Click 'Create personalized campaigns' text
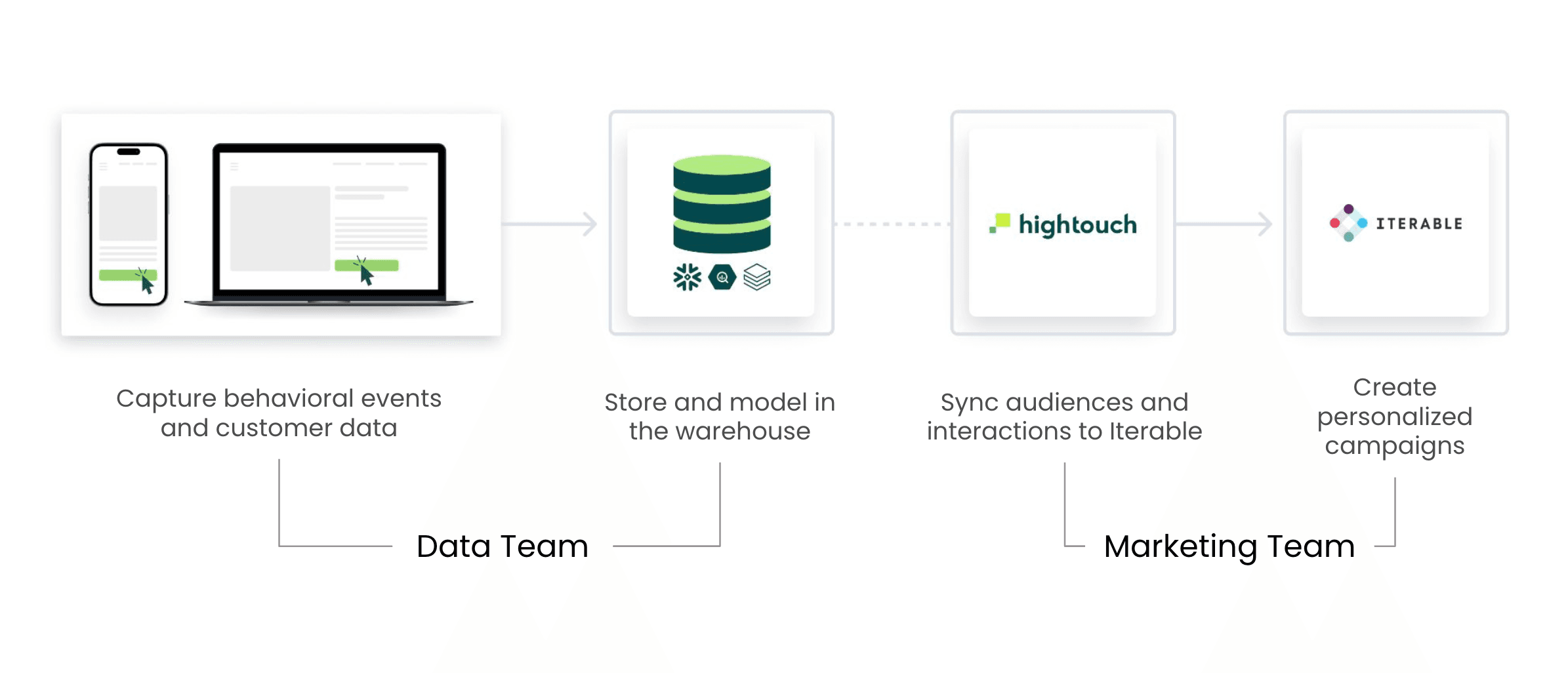Viewport: 1568px width, 673px height. coord(1395,417)
